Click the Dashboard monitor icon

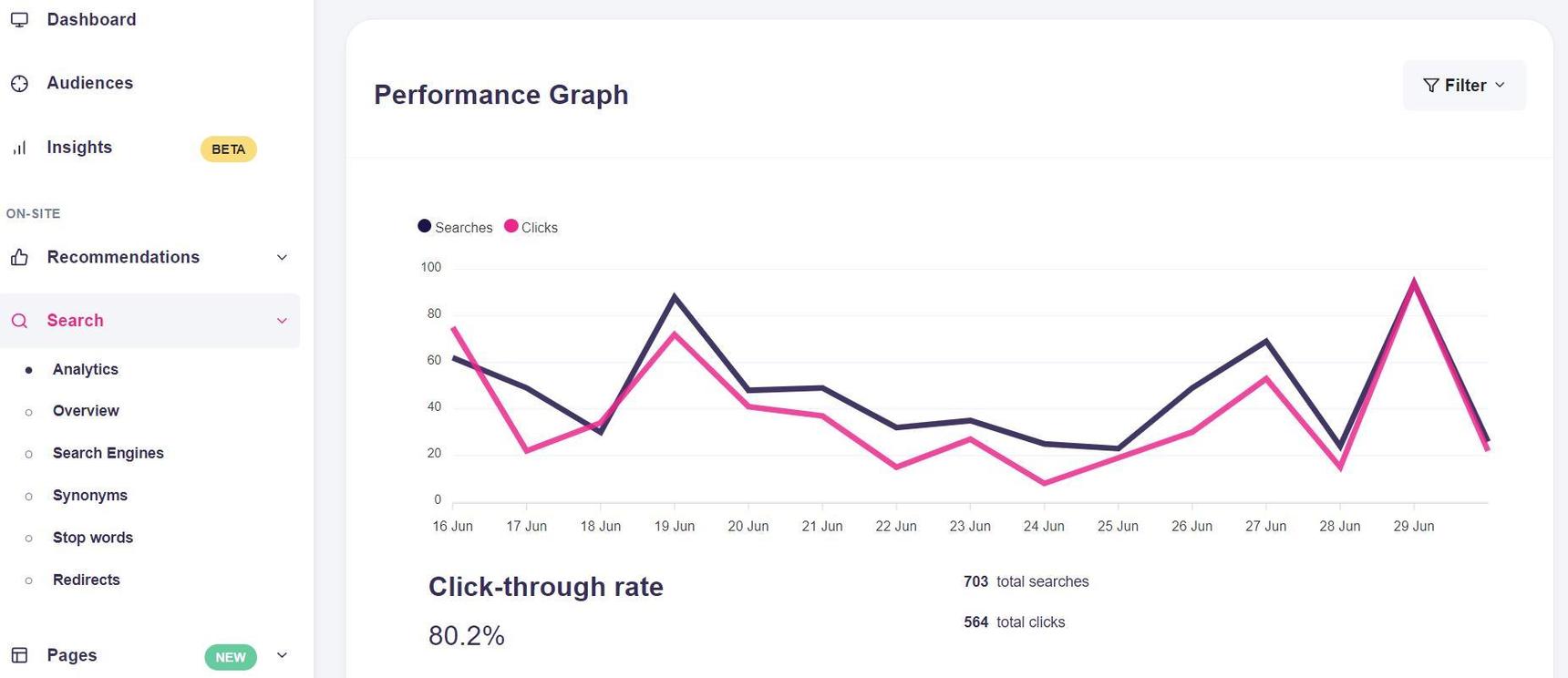tap(19, 20)
